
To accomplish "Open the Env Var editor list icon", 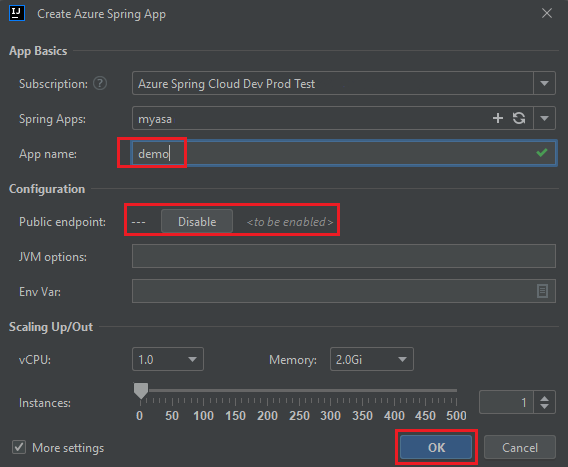I will [542, 291].
